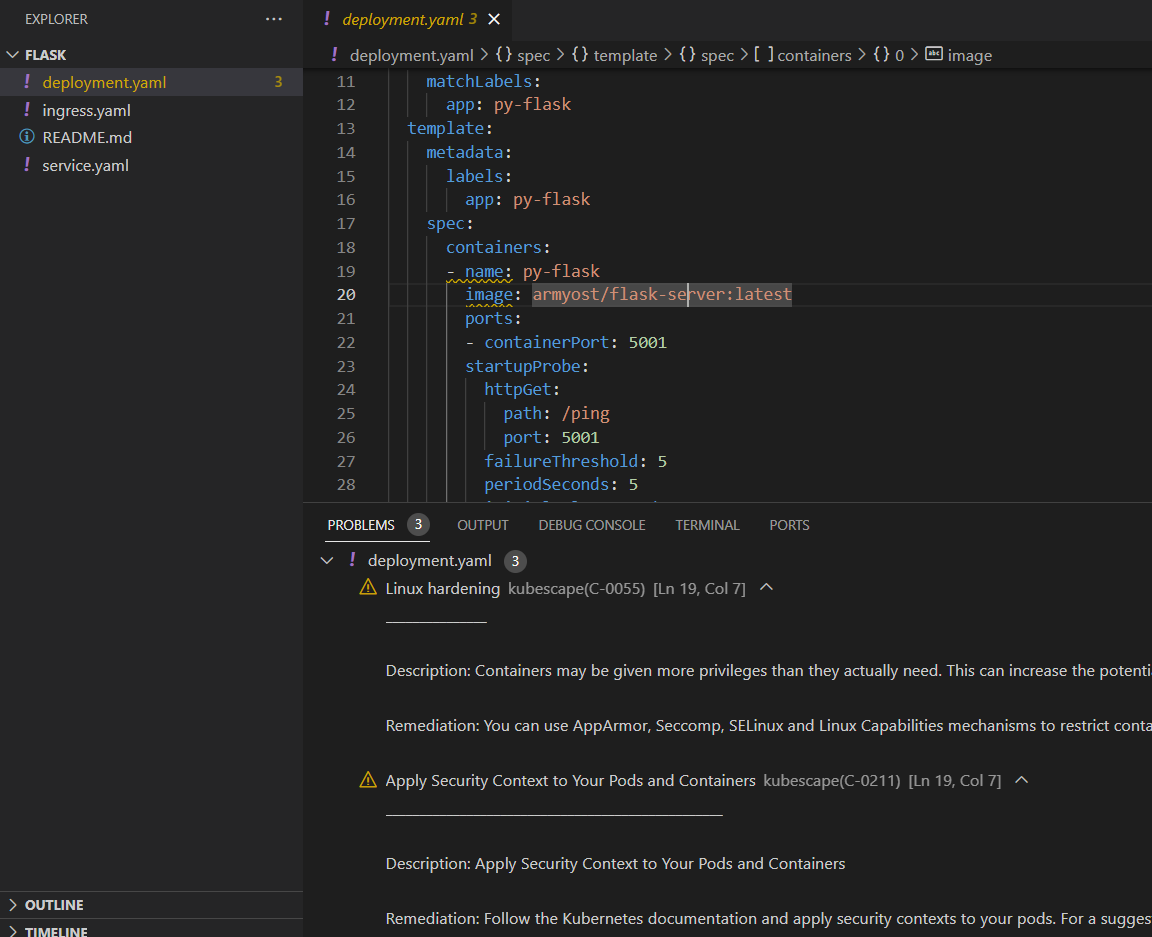
Task: Click warning icon for Apply Security Context
Action: point(368,780)
